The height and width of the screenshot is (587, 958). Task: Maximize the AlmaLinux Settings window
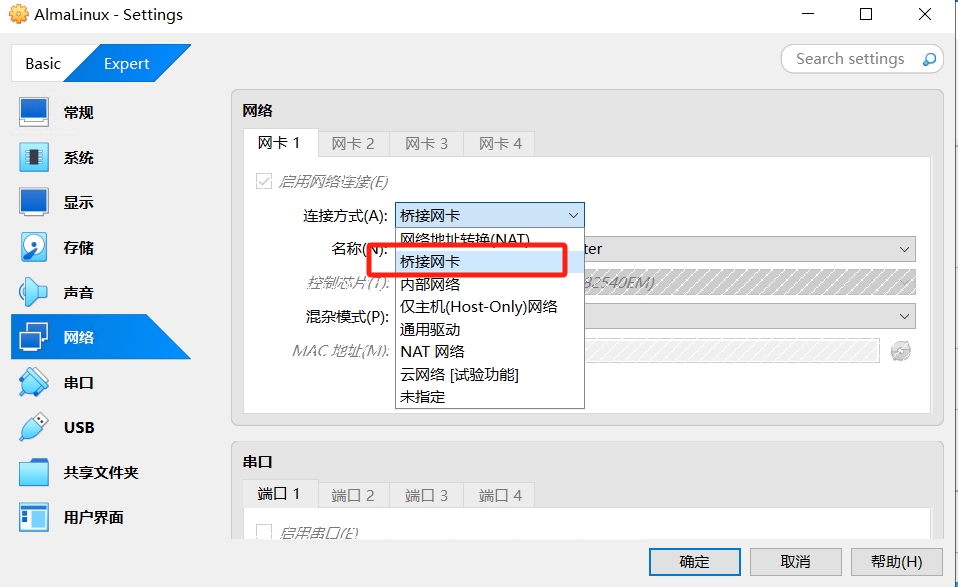pyautogui.click(x=866, y=14)
